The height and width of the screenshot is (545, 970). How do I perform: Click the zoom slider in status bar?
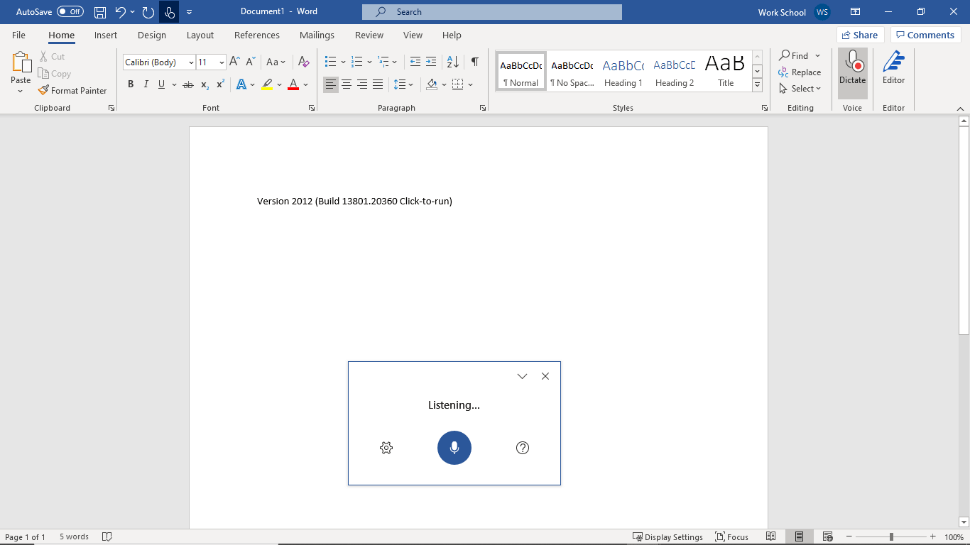891,537
